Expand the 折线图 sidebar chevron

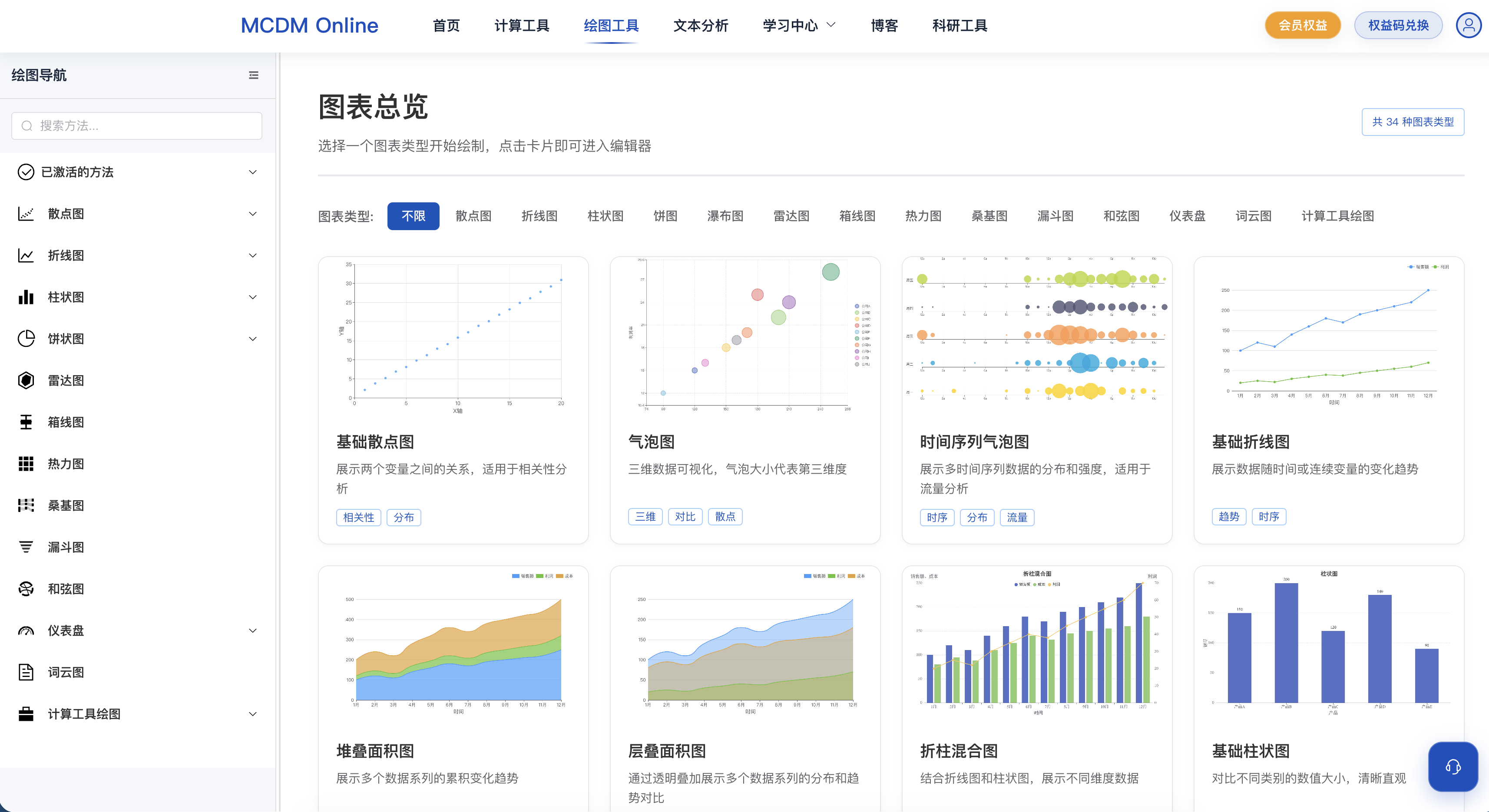[253, 255]
